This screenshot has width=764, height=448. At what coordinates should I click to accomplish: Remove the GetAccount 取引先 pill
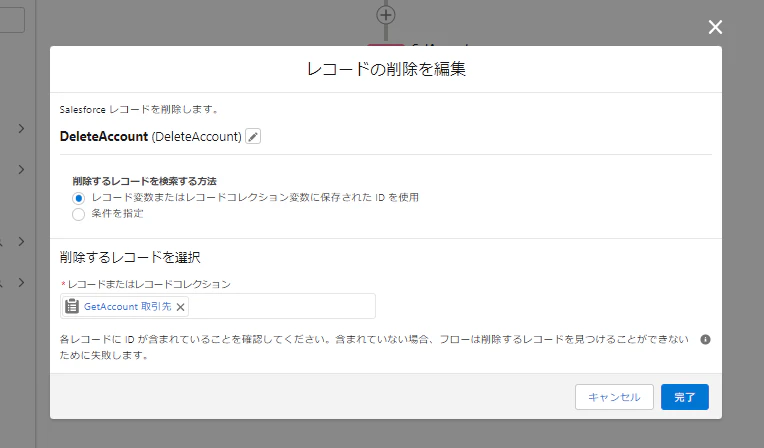point(180,307)
